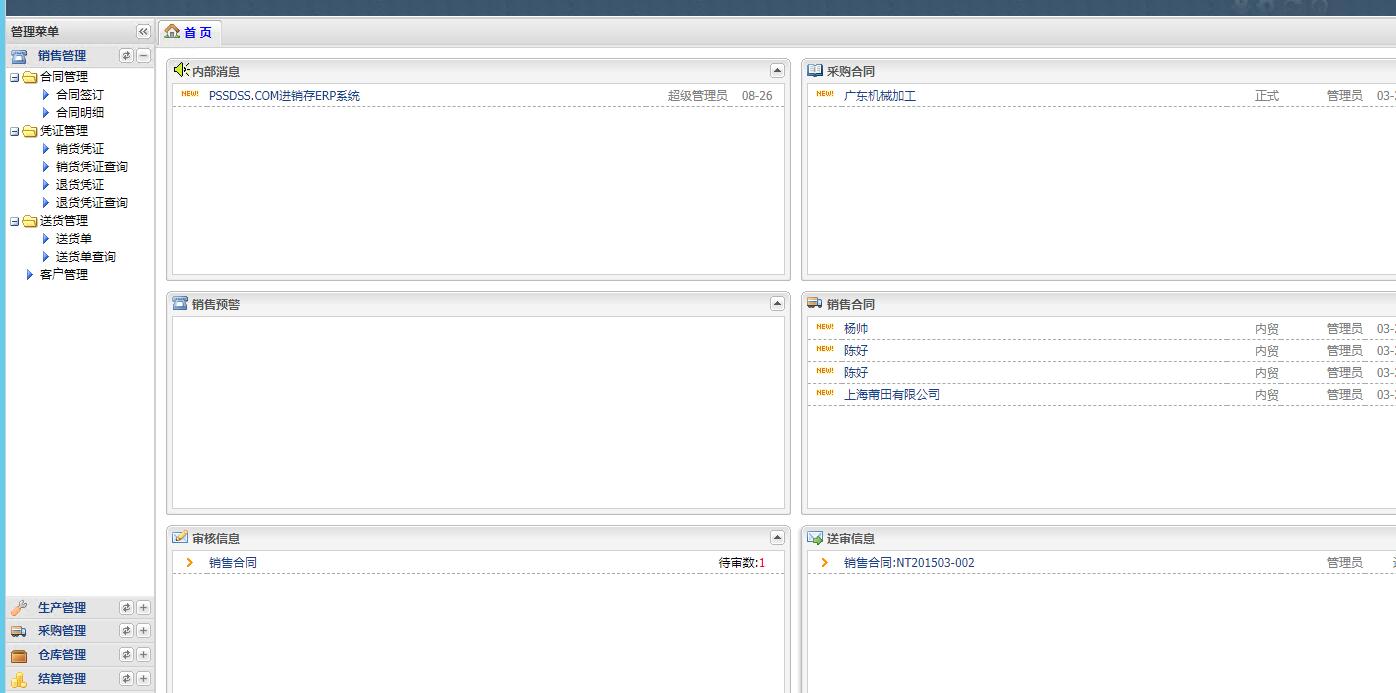Open the 合同明细 tree item
Viewport: 1396px width, 693px height.
(x=79, y=113)
